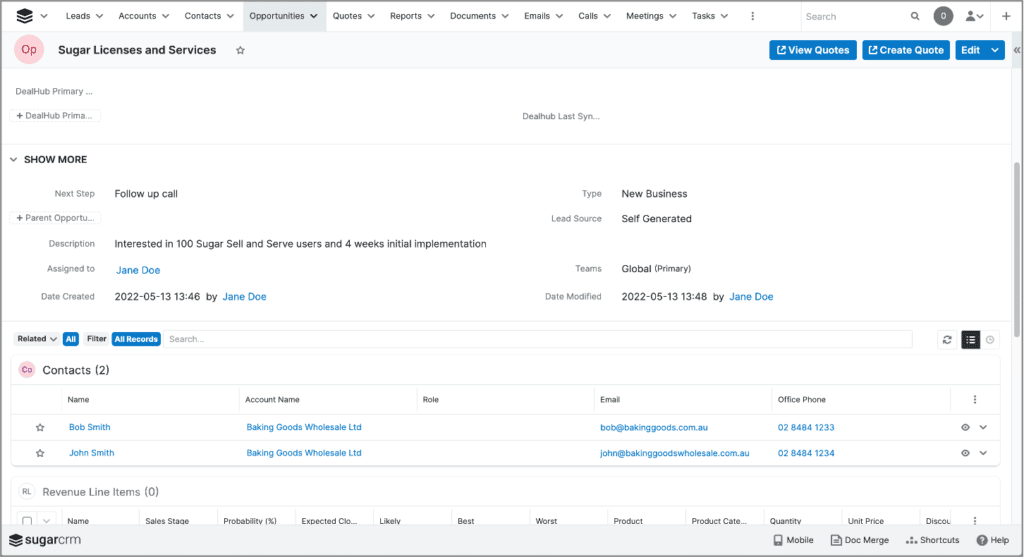The height and width of the screenshot is (557, 1024).
Task: Click the View Quotes button
Action: pos(813,50)
